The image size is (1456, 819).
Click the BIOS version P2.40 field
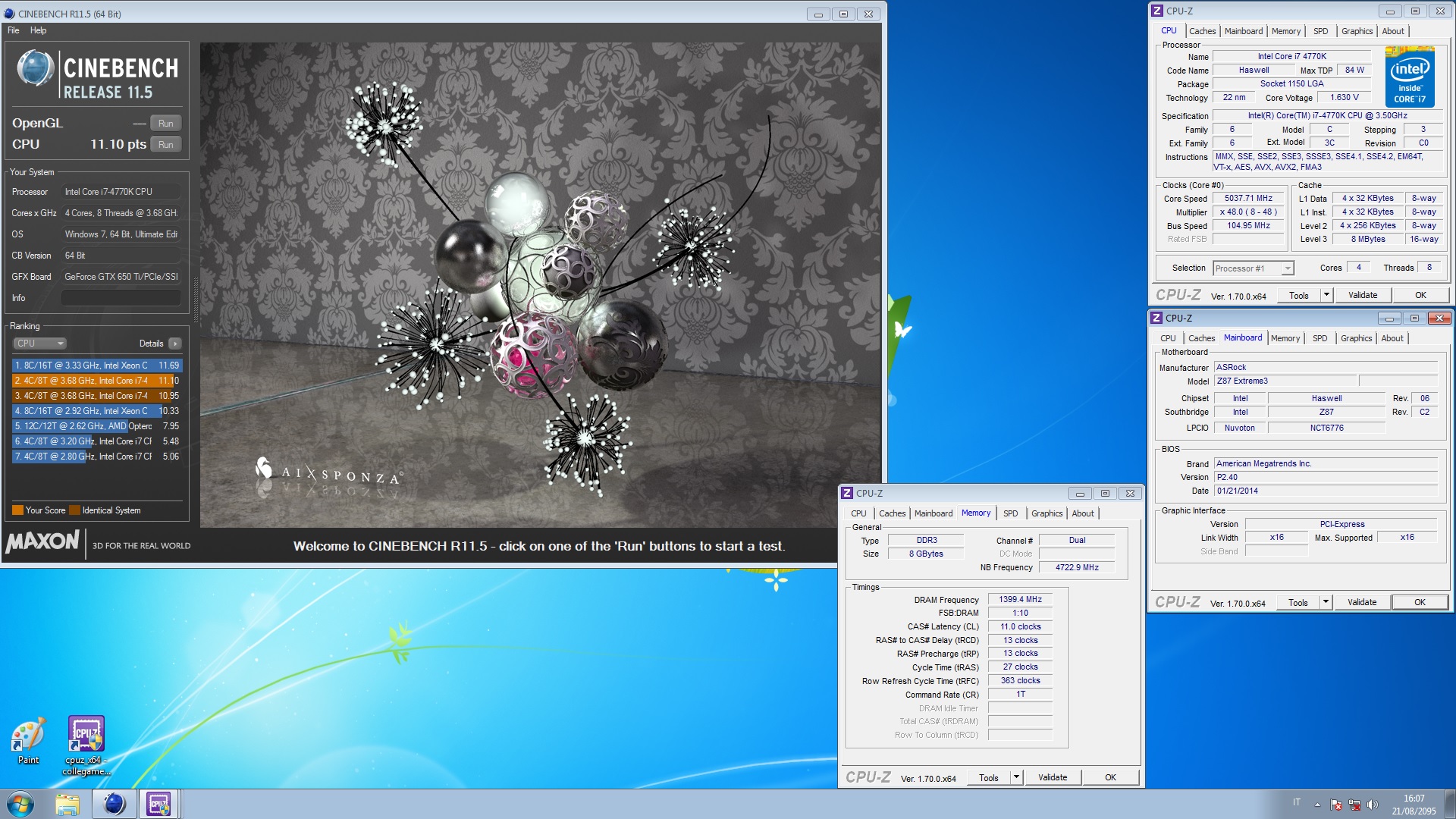(1326, 478)
